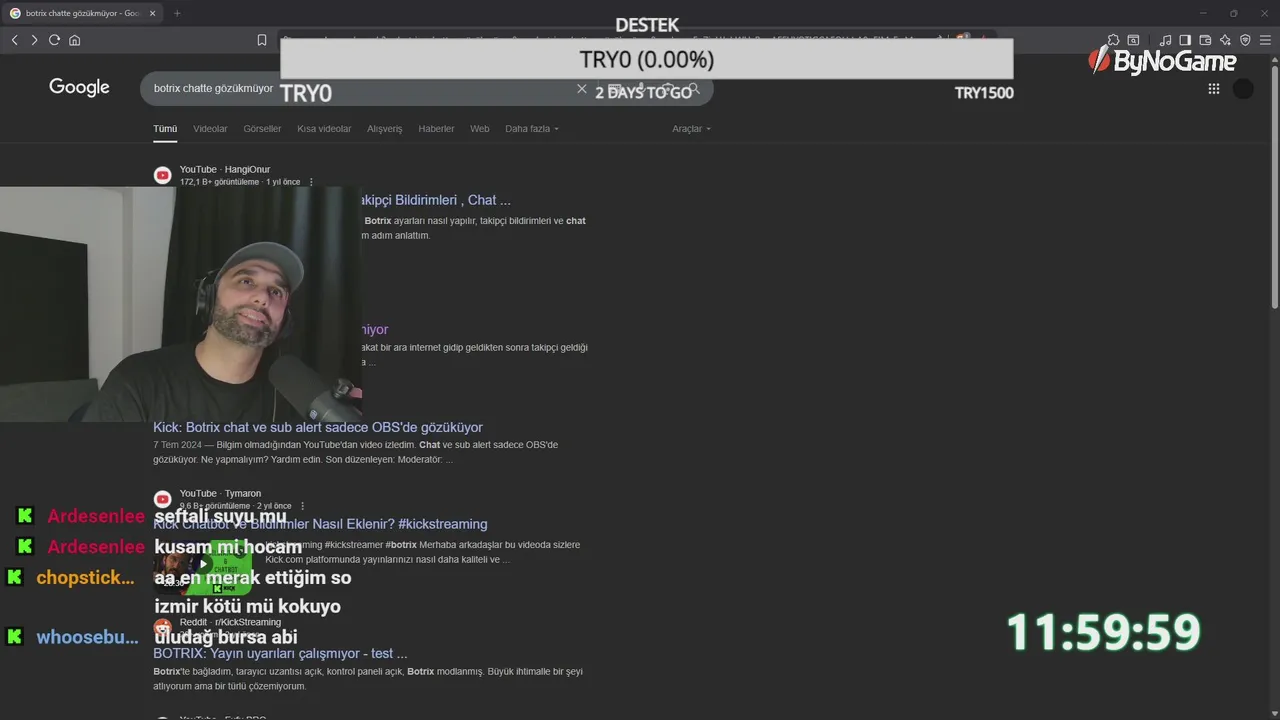Image resolution: width=1280 pixels, height=720 pixels.
Task: Open the extensions puzzle-piece icon
Action: (1113, 40)
